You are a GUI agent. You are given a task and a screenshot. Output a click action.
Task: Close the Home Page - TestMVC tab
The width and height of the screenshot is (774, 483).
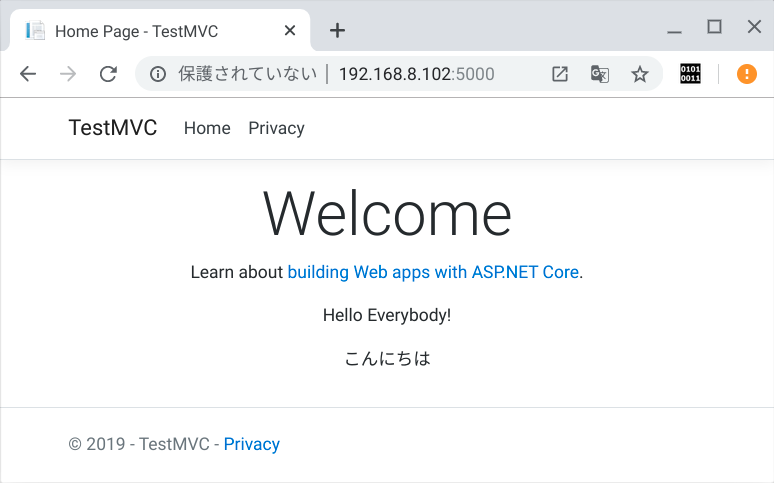[290, 31]
